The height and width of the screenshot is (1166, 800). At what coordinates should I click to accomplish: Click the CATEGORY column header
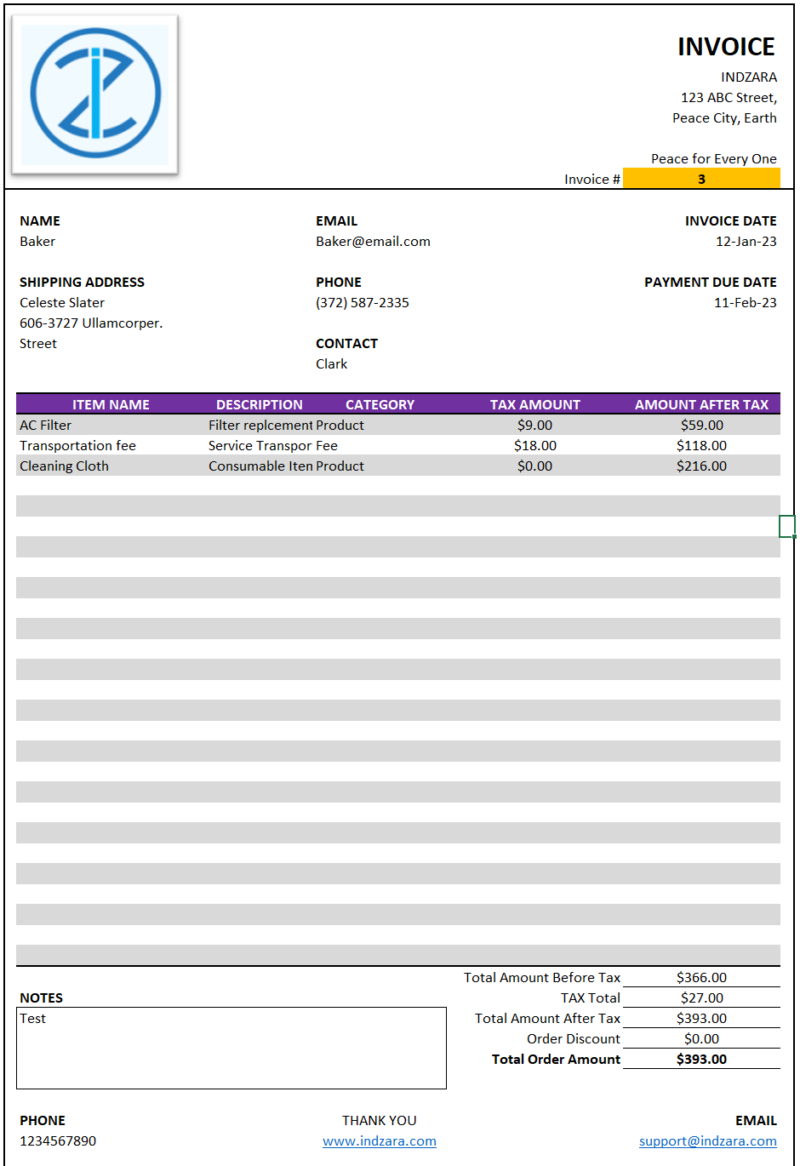[x=380, y=404]
